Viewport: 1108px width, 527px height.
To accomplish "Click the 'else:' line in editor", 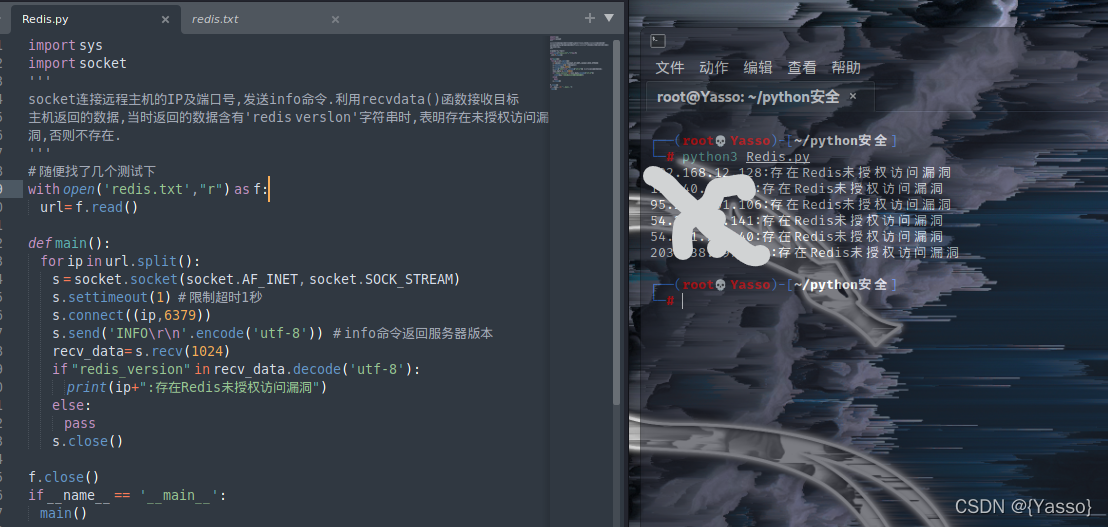I will [72, 405].
